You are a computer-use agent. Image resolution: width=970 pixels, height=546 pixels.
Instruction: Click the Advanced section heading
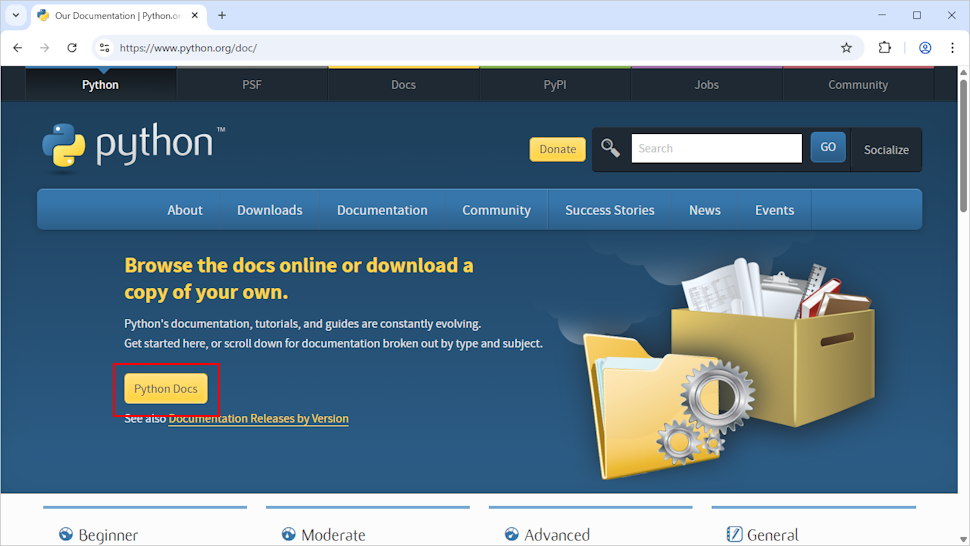(x=557, y=535)
